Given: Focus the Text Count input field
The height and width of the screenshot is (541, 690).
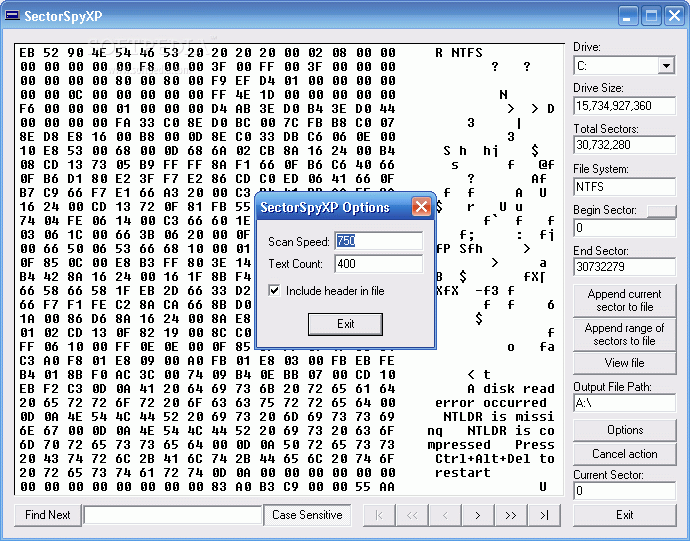Looking at the screenshot, I should (x=378, y=264).
